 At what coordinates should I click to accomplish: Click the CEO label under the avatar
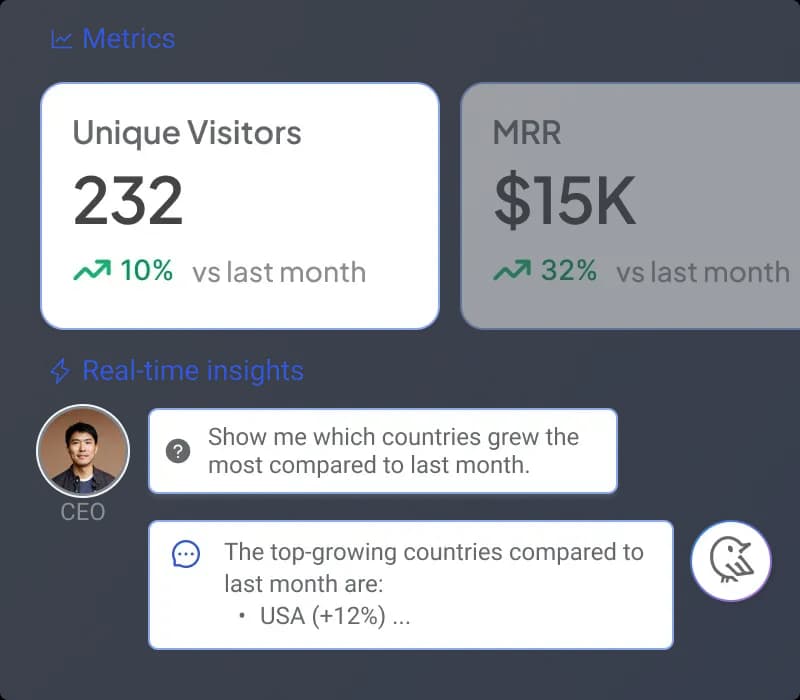click(x=83, y=513)
